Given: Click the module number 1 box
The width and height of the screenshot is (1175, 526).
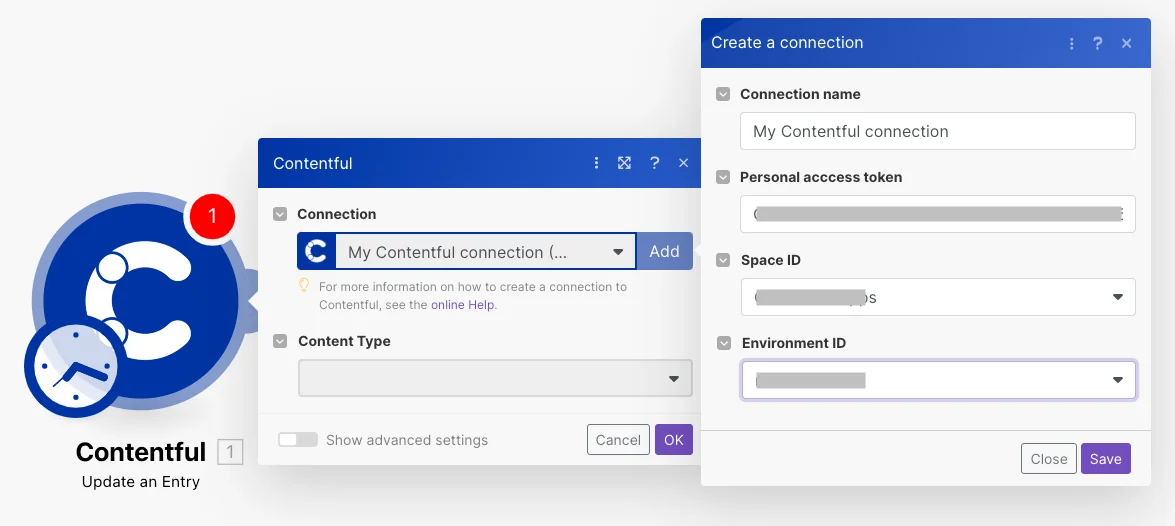Looking at the screenshot, I should pos(230,453).
